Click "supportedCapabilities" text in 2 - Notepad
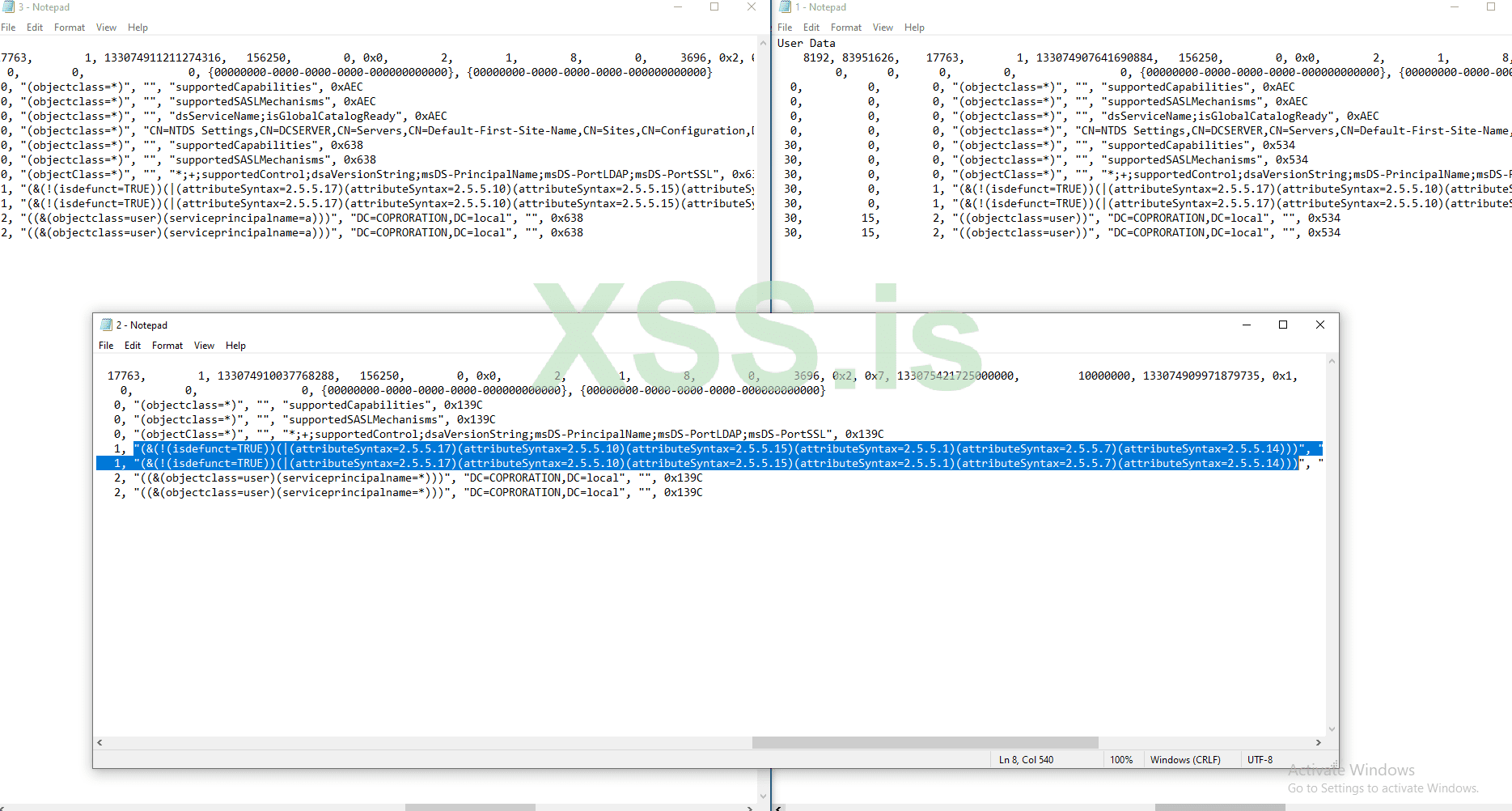This screenshot has width=1512, height=811. (x=357, y=405)
